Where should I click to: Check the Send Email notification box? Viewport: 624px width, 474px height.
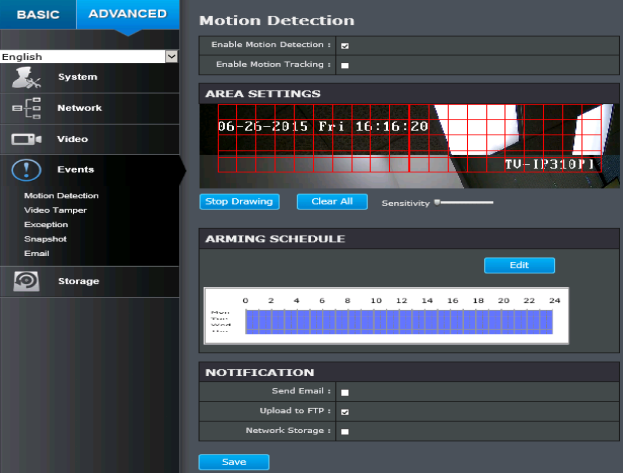coord(345,393)
